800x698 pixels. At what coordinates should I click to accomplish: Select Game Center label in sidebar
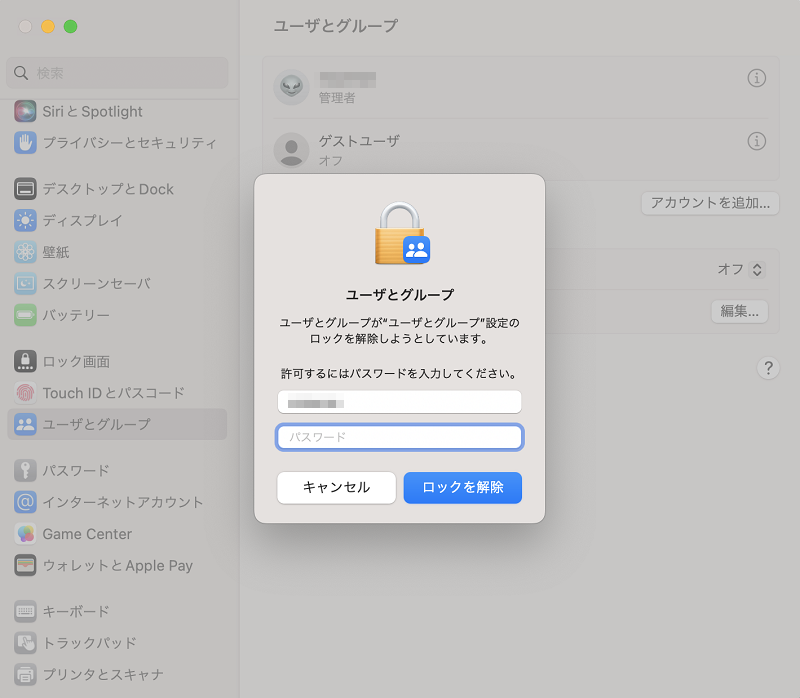click(x=87, y=534)
